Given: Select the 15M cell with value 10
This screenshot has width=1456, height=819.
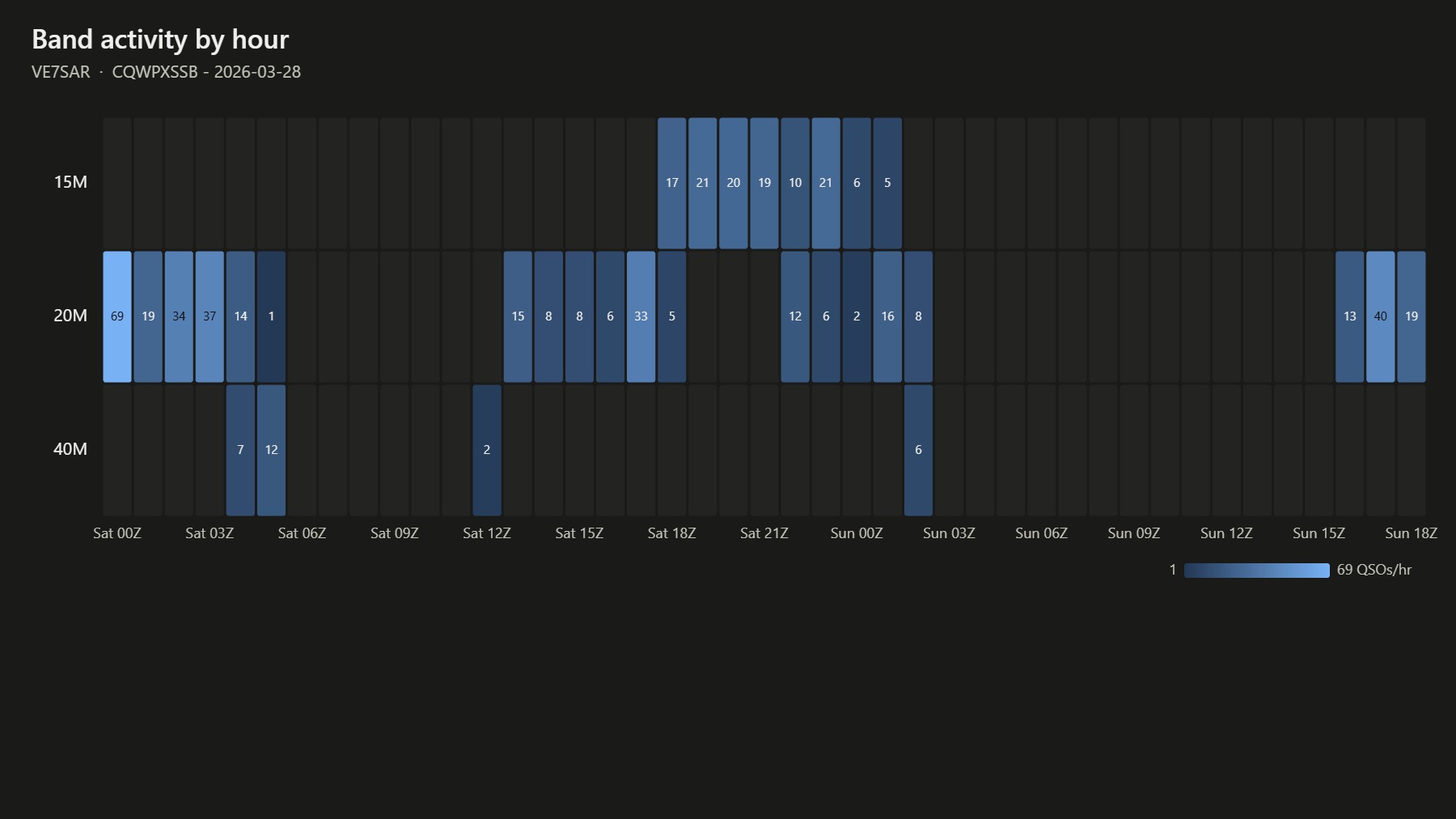Looking at the screenshot, I should coord(795,183).
